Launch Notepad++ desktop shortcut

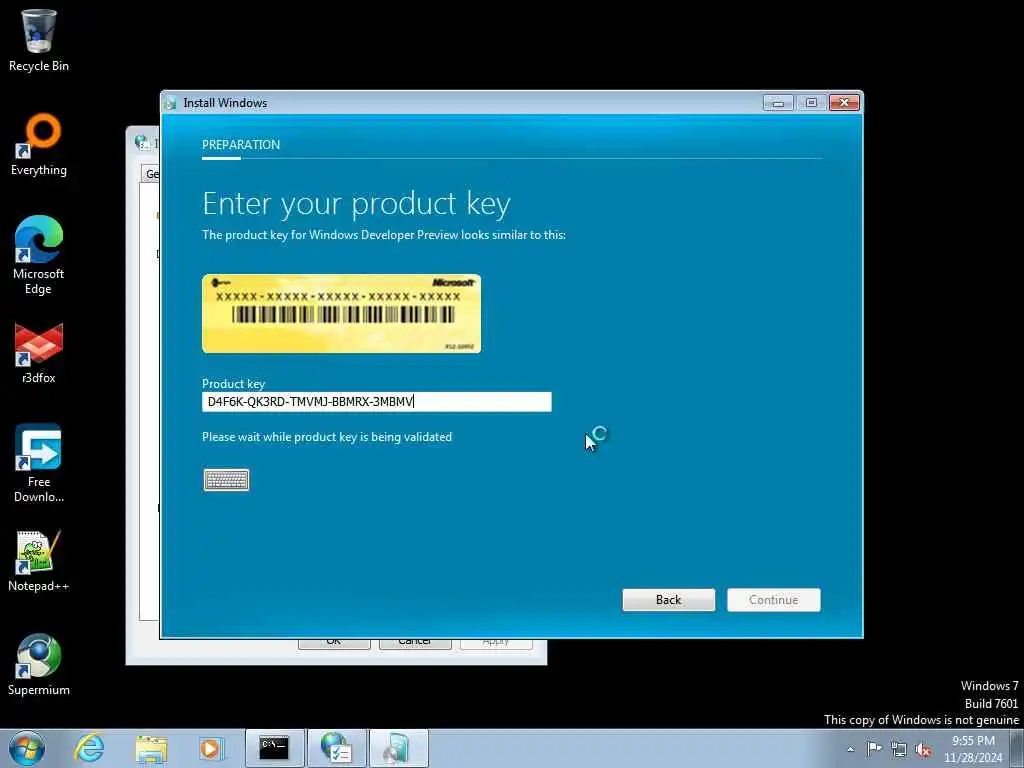click(39, 560)
